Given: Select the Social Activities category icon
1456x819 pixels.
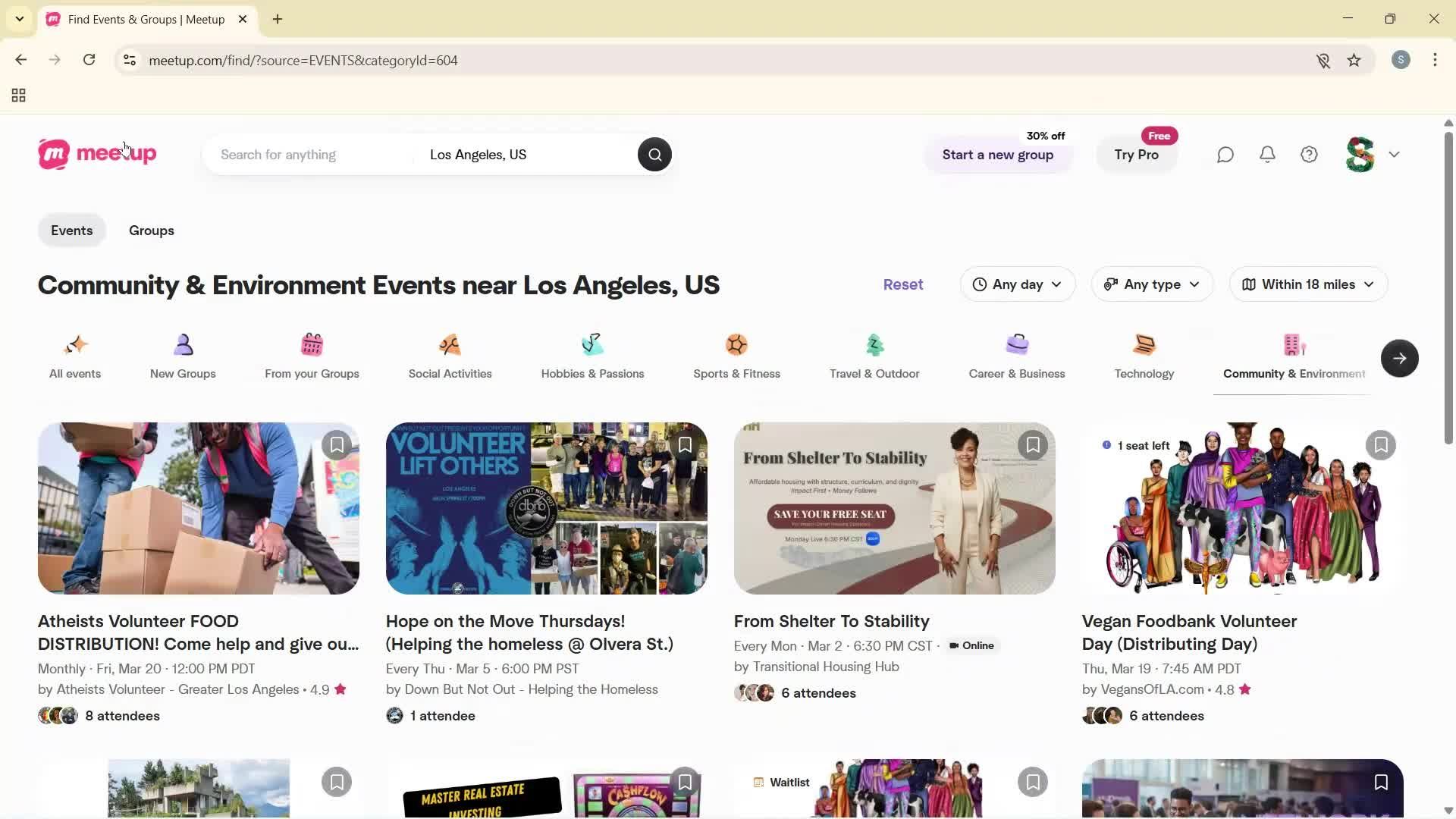Looking at the screenshot, I should [x=450, y=345].
